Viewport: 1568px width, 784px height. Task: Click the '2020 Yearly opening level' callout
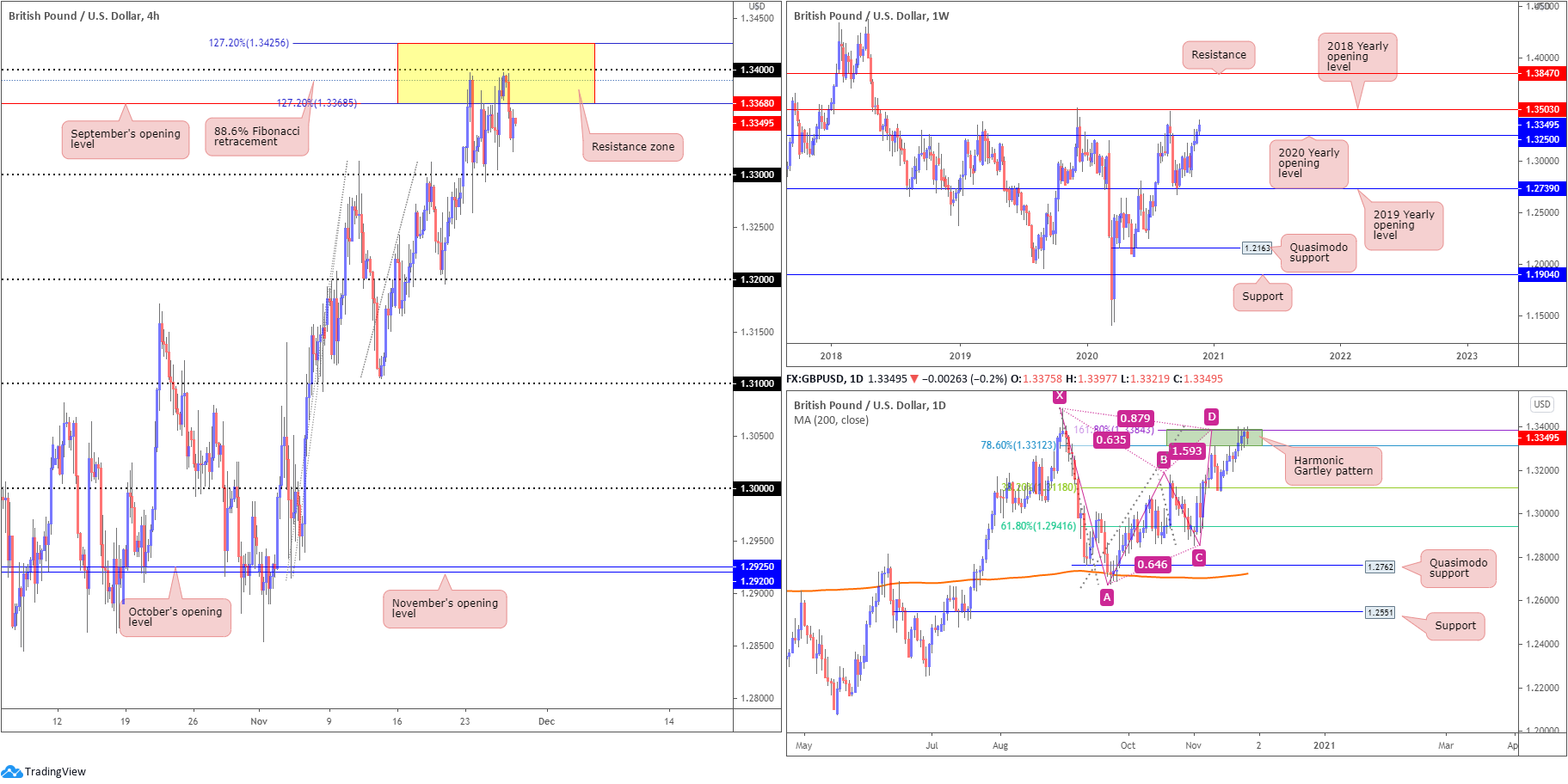click(x=1308, y=163)
